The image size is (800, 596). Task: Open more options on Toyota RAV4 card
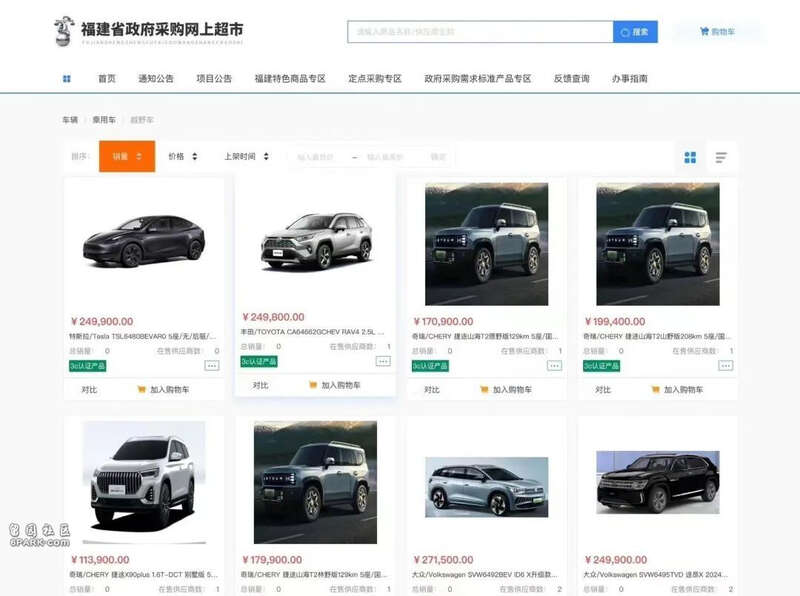coord(383,361)
